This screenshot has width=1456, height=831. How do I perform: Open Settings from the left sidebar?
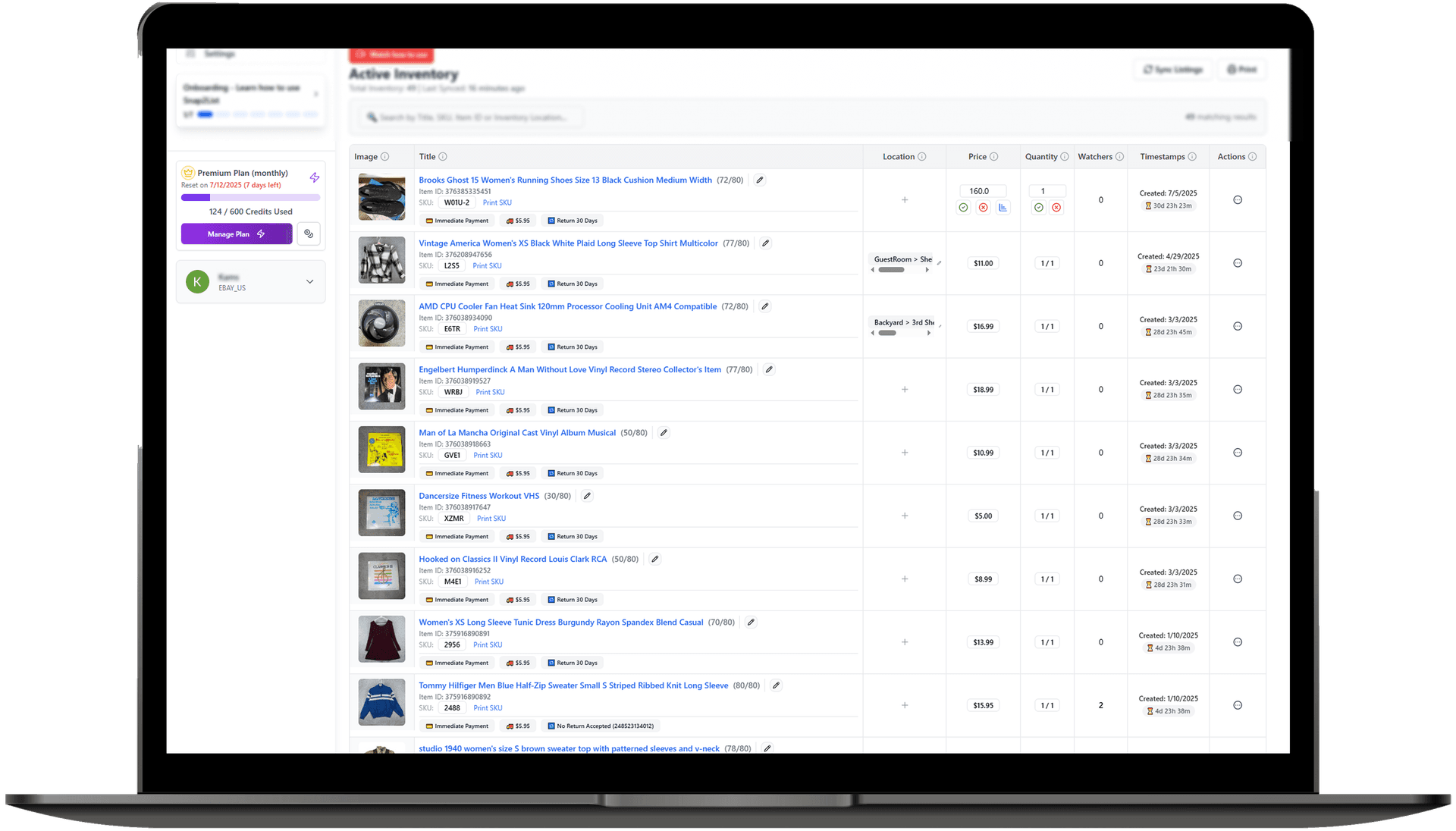(x=219, y=53)
